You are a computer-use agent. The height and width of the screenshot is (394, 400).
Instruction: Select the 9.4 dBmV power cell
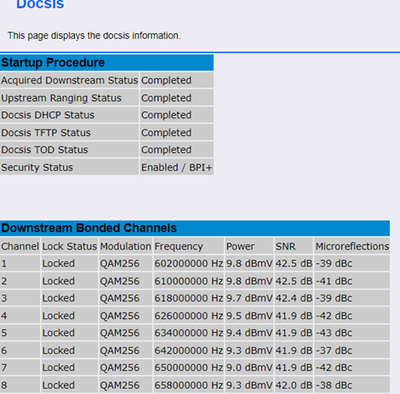coord(249,333)
